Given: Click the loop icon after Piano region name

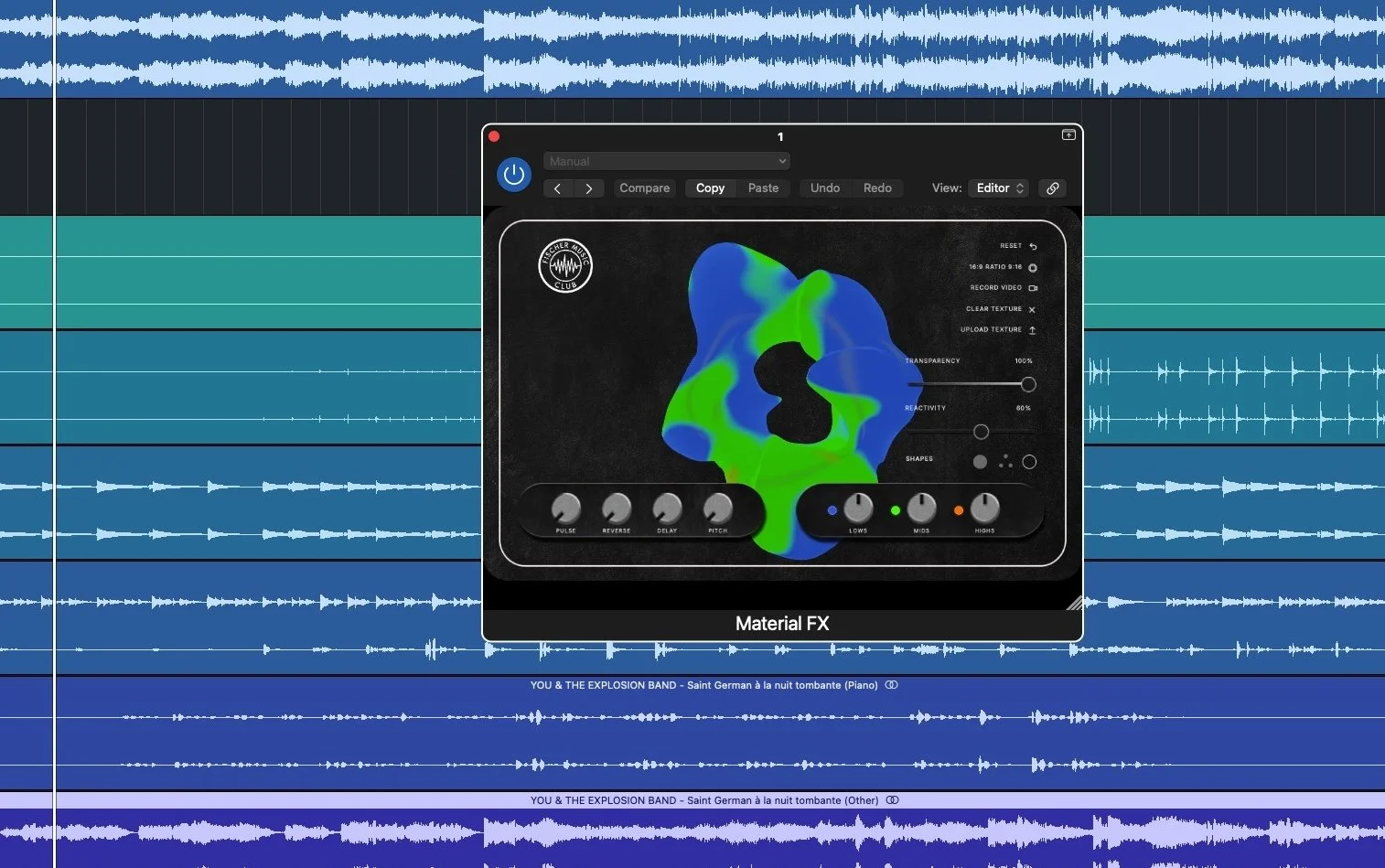Looking at the screenshot, I should tap(892, 685).
